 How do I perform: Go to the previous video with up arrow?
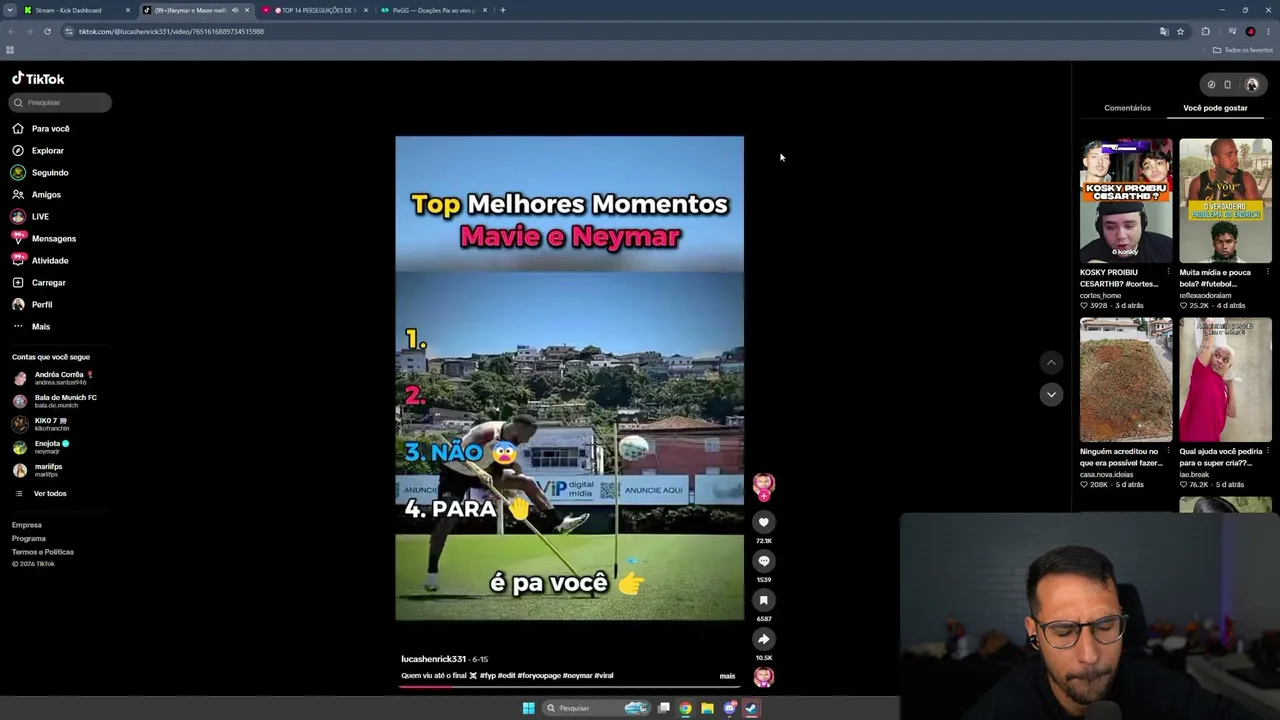click(1051, 362)
